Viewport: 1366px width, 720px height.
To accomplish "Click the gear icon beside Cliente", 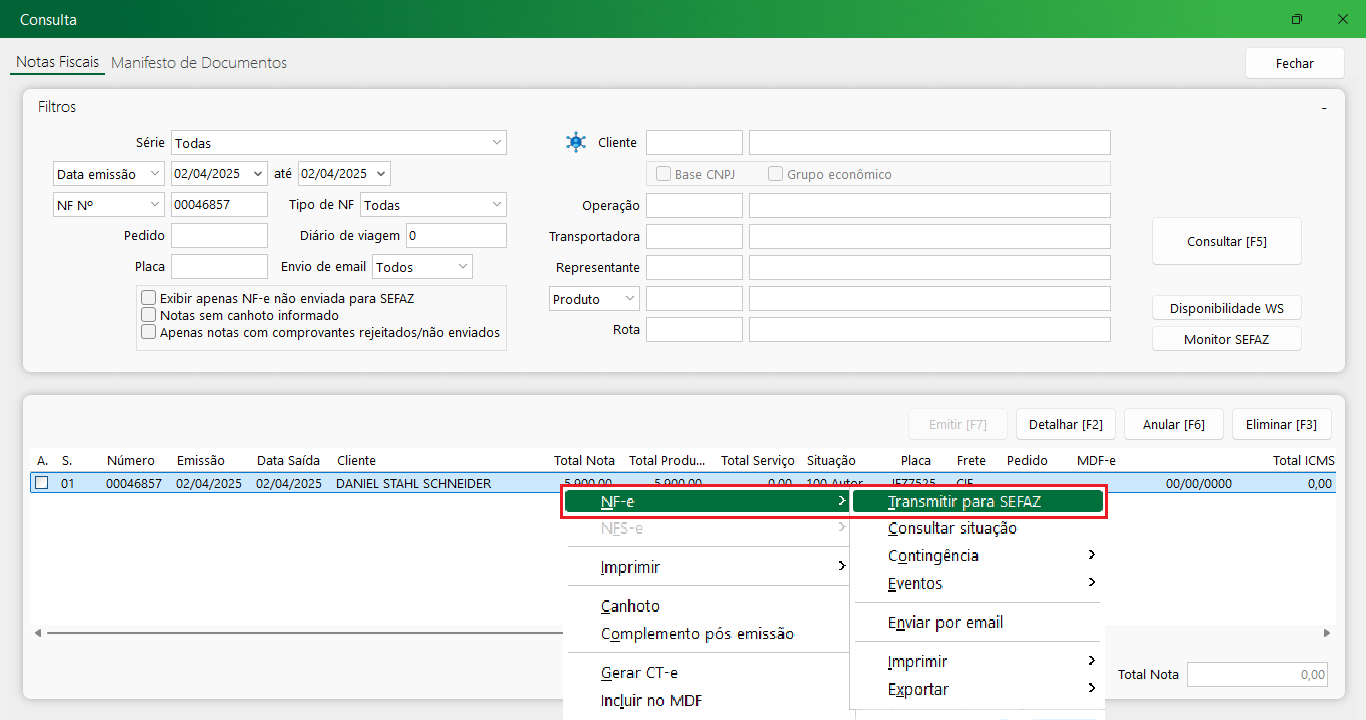I will [576, 142].
